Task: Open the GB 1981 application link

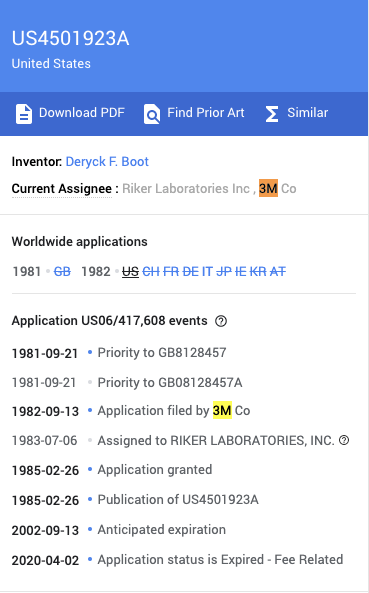Action: tap(62, 272)
